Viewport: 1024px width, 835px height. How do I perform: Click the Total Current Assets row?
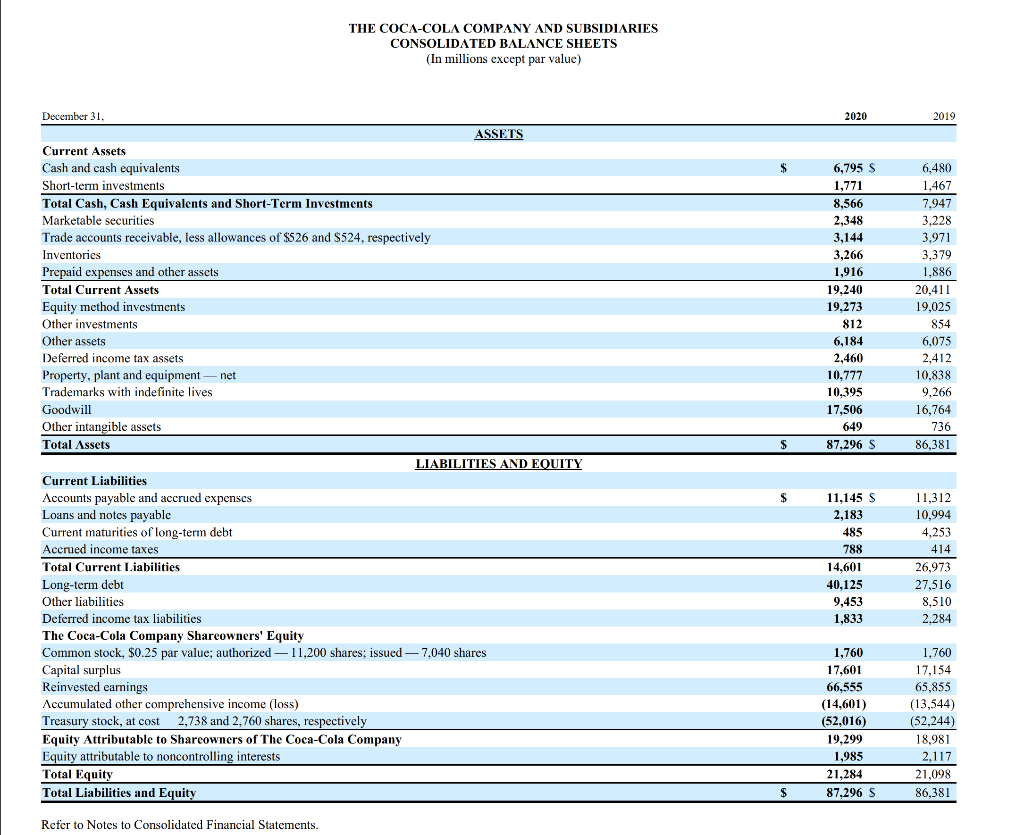(101, 289)
